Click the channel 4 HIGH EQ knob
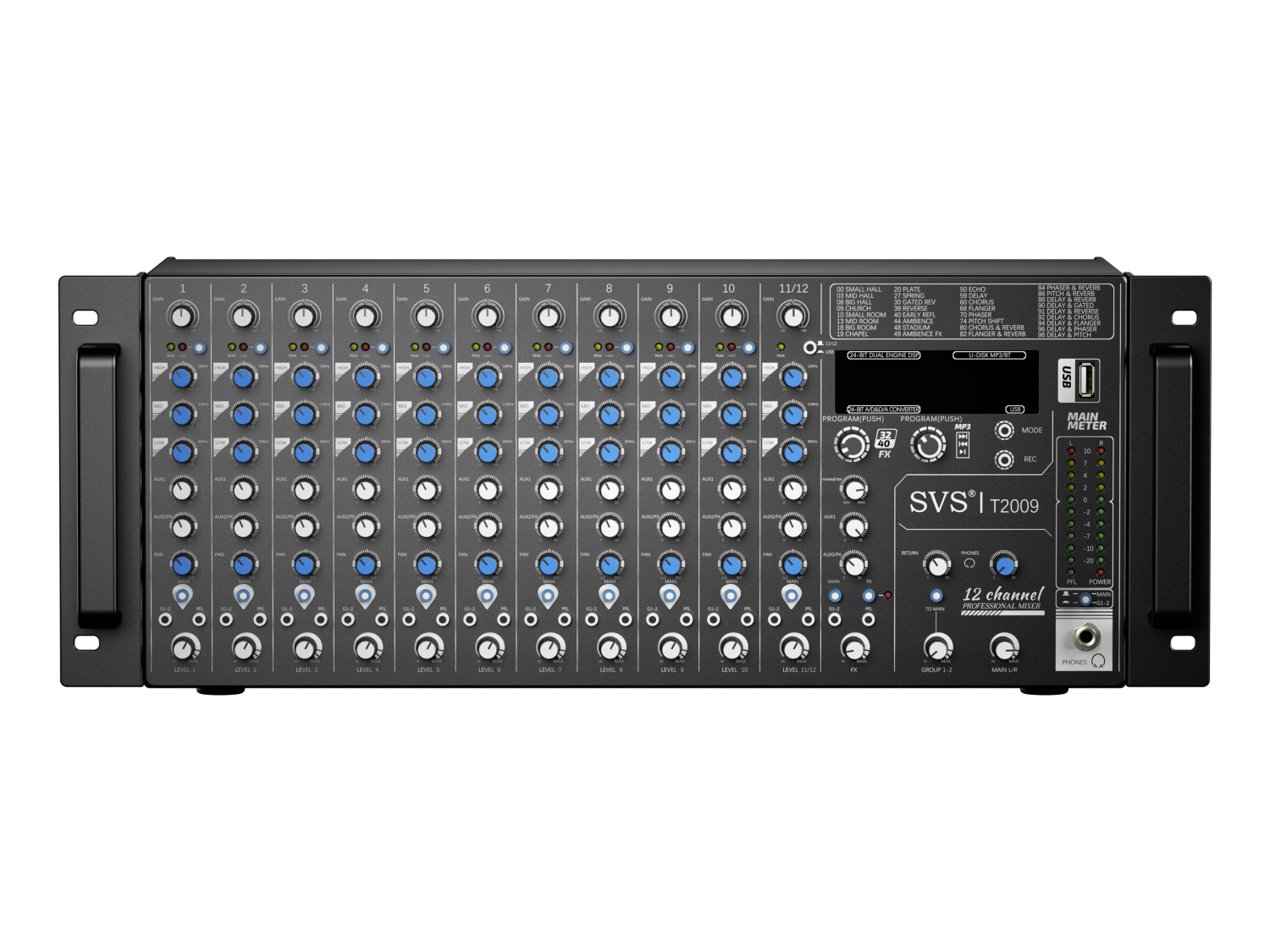Screen dimensions: 1270x952 (365, 377)
